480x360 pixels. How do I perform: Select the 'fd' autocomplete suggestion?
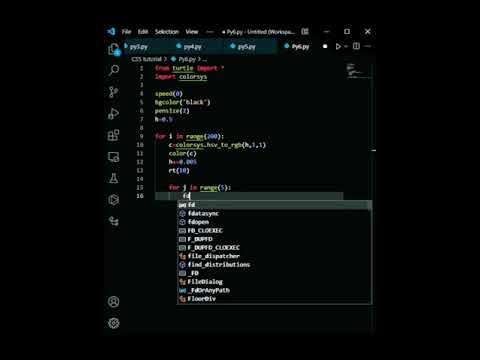point(274,205)
